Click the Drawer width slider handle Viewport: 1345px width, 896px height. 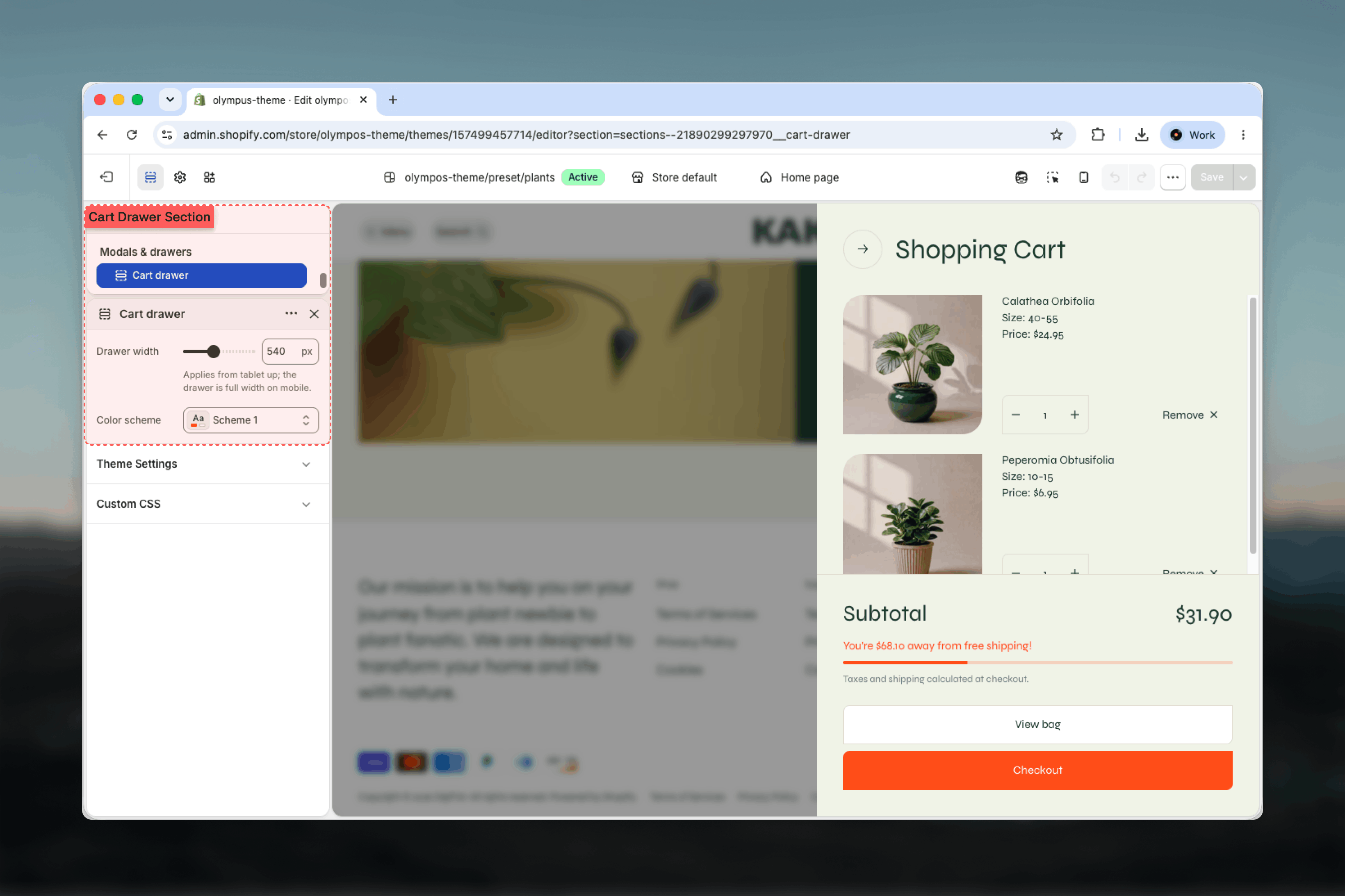(x=213, y=351)
